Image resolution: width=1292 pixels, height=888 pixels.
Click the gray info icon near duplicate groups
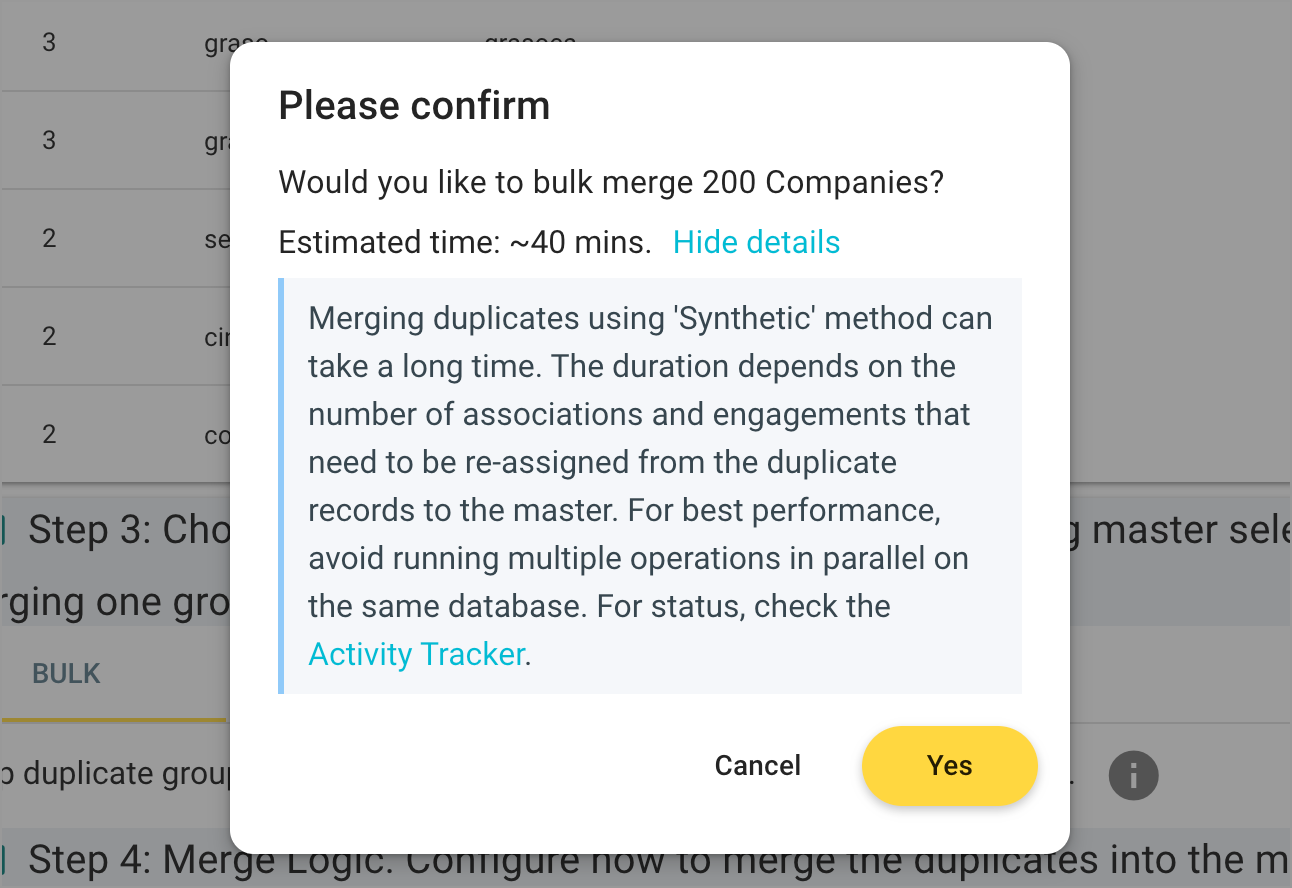pyautogui.click(x=1133, y=776)
